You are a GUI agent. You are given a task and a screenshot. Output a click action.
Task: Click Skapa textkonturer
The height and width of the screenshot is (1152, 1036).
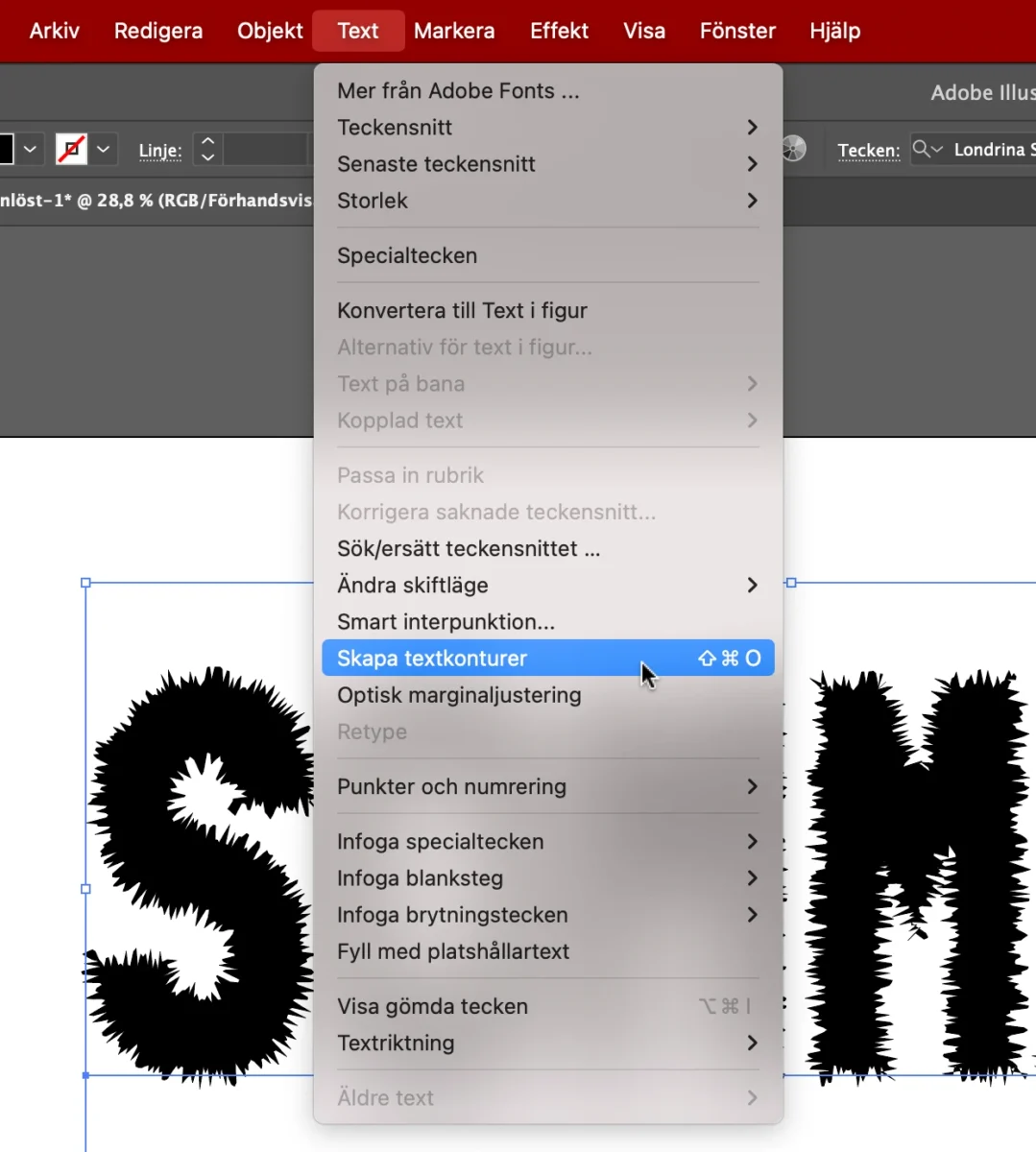(x=548, y=658)
